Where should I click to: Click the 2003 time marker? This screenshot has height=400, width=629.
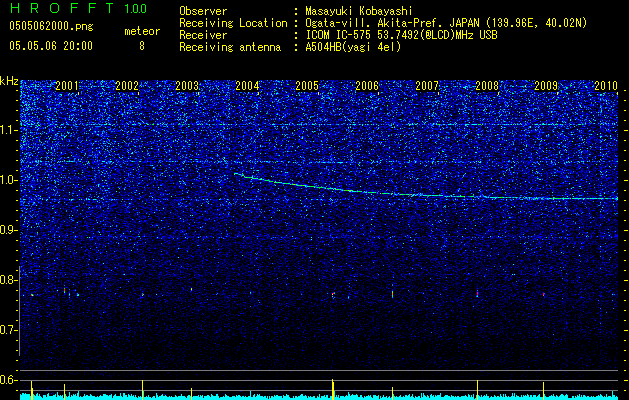click(x=187, y=85)
